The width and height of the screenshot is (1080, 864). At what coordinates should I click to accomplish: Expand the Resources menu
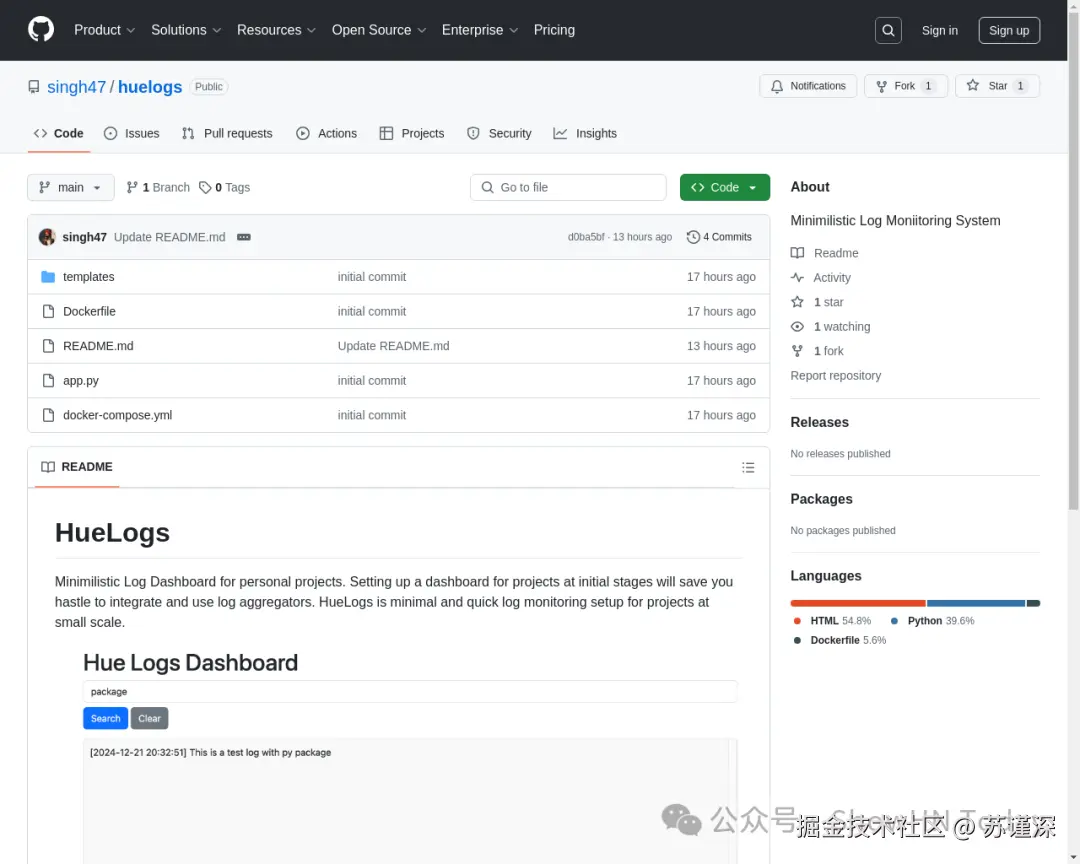[276, 30]
